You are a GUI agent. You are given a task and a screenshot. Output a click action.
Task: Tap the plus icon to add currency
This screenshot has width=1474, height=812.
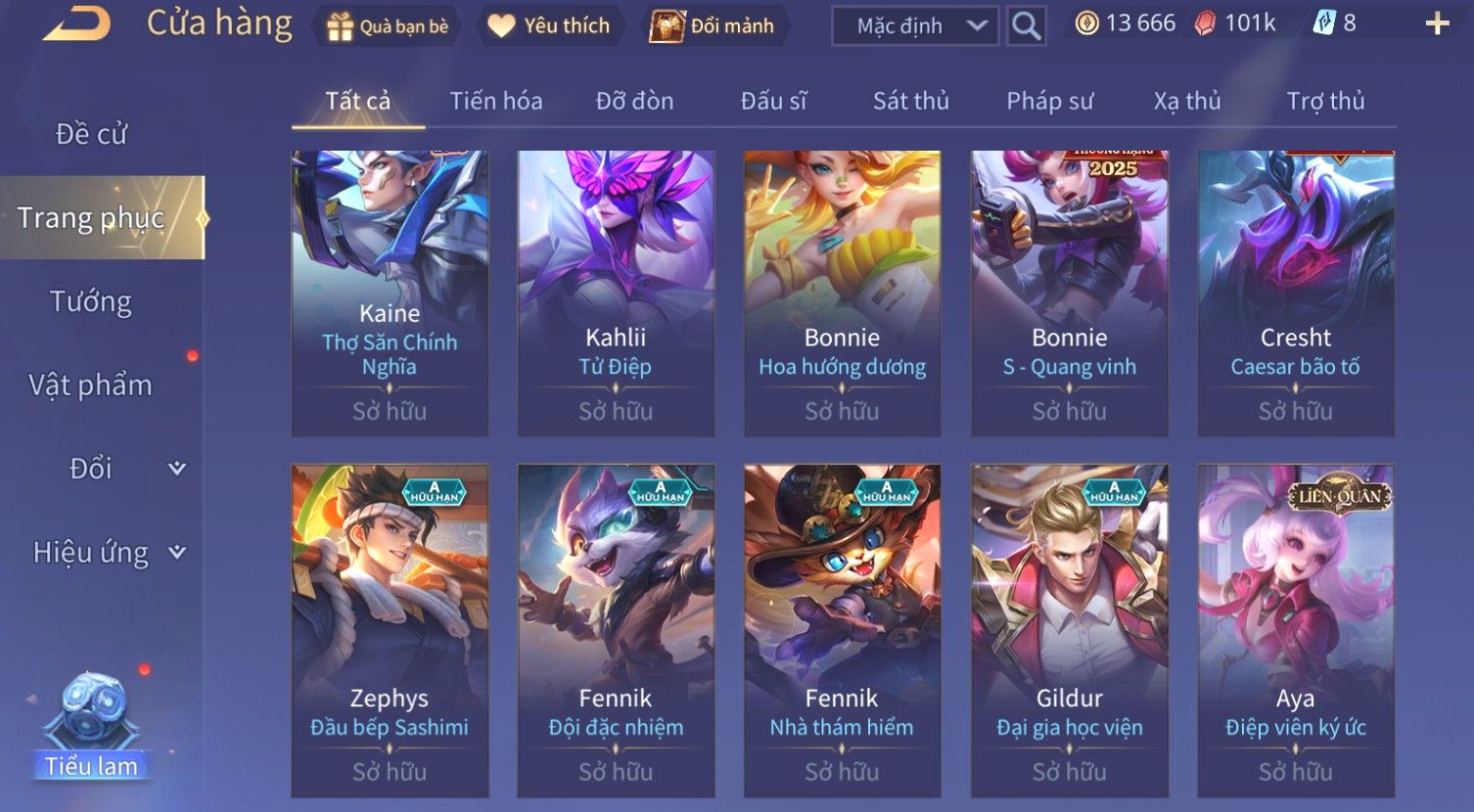[x=1437, y=23]
